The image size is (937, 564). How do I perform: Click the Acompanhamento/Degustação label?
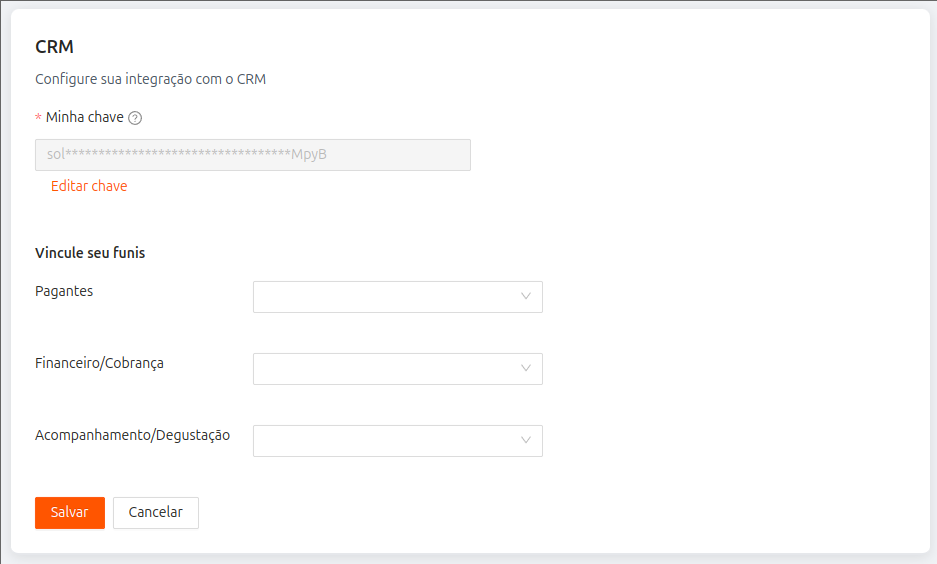click(132, 435)
